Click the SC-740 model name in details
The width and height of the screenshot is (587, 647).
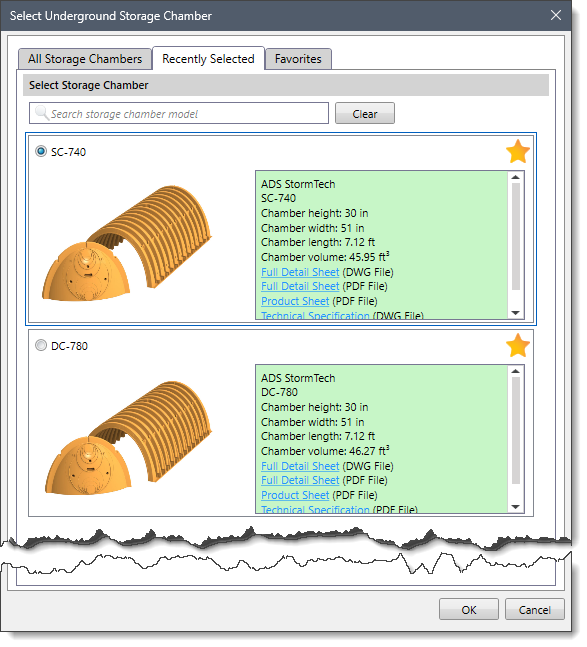coord(278,198)
